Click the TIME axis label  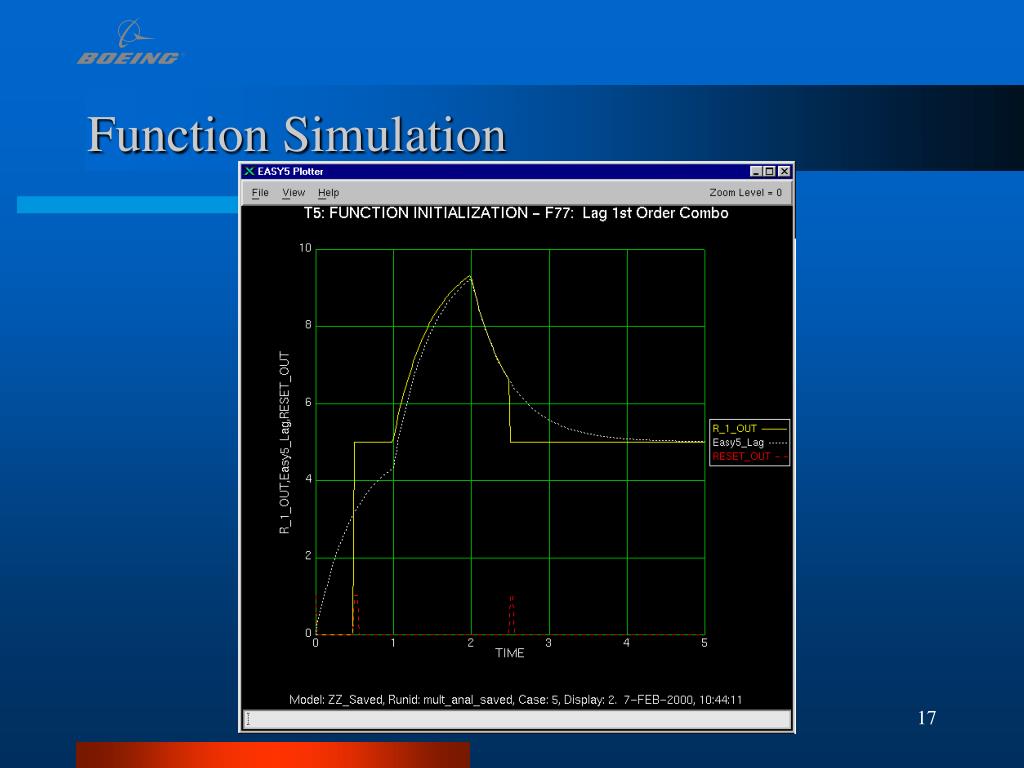[509, 653]
